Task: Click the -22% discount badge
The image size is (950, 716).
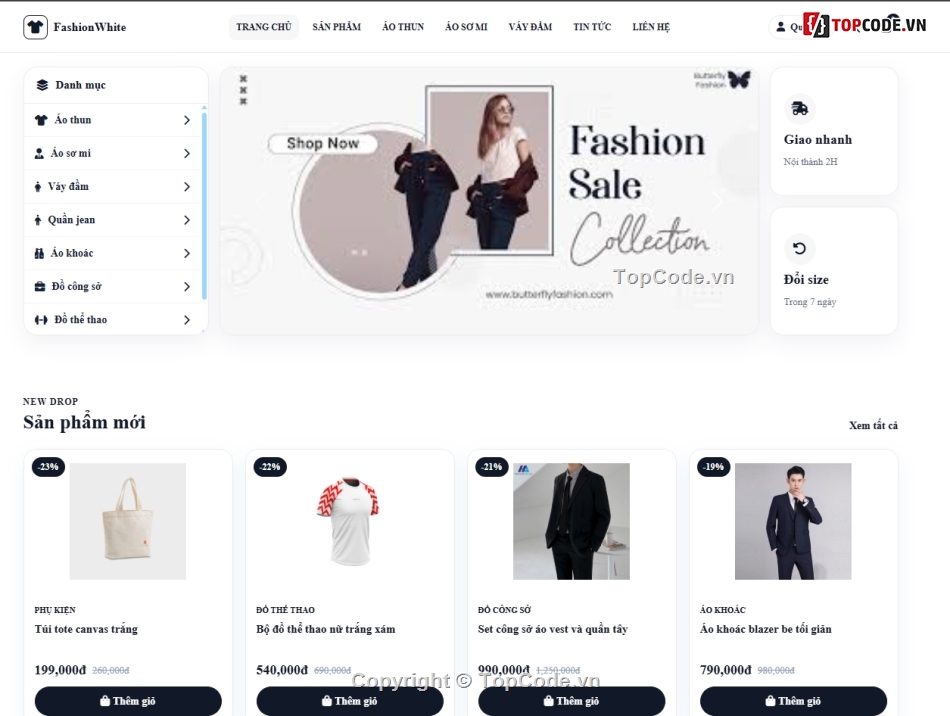Action: click(x=270, y=467)
